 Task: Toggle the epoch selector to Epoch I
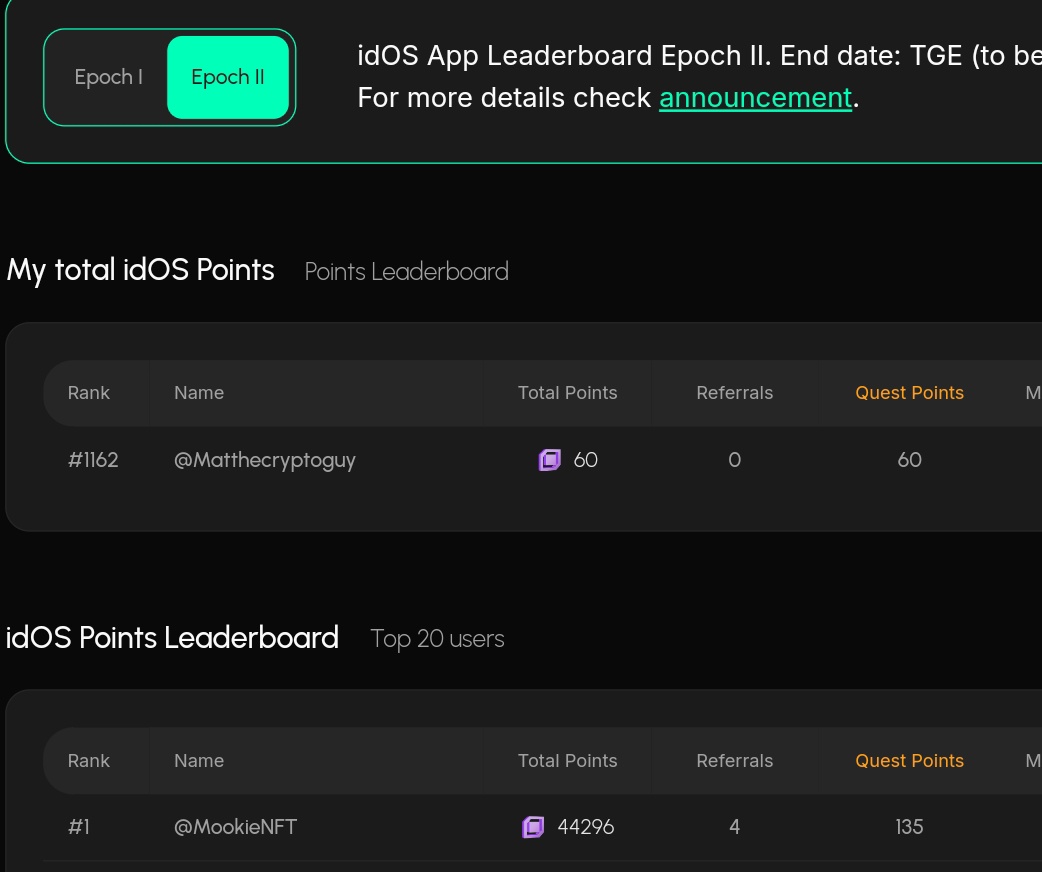point(108,77)
